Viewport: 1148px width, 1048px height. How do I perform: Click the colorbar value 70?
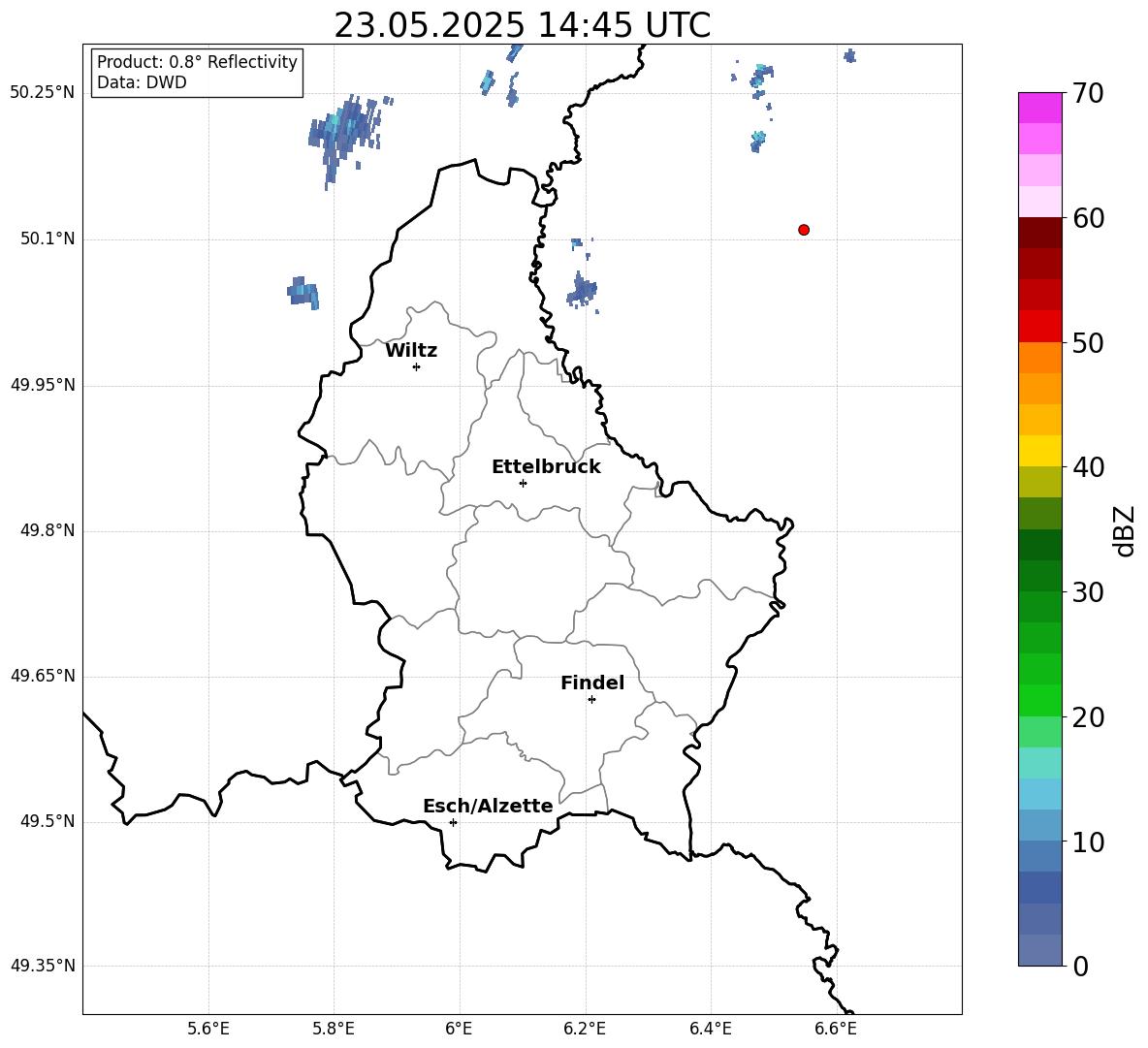point(1088,93)
